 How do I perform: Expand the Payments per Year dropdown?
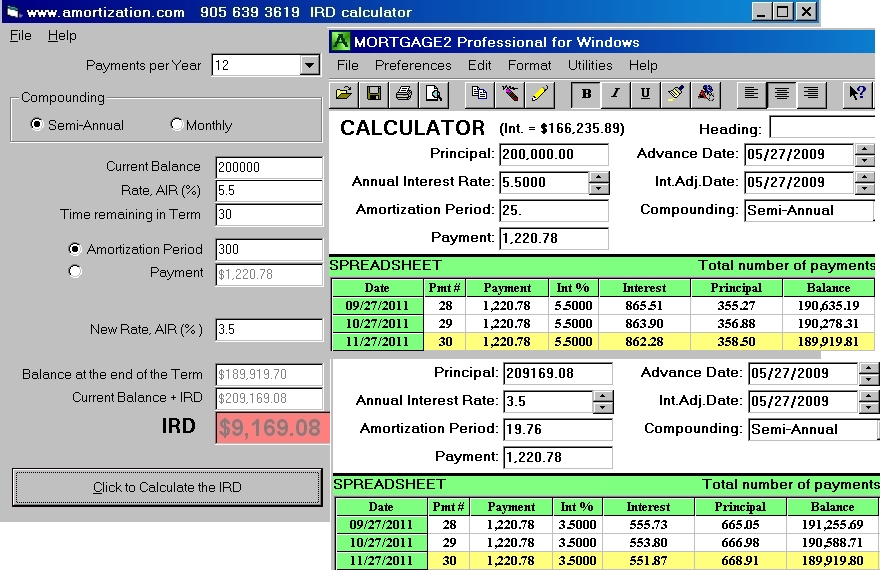pyautogui.click(x=310, y=66)
